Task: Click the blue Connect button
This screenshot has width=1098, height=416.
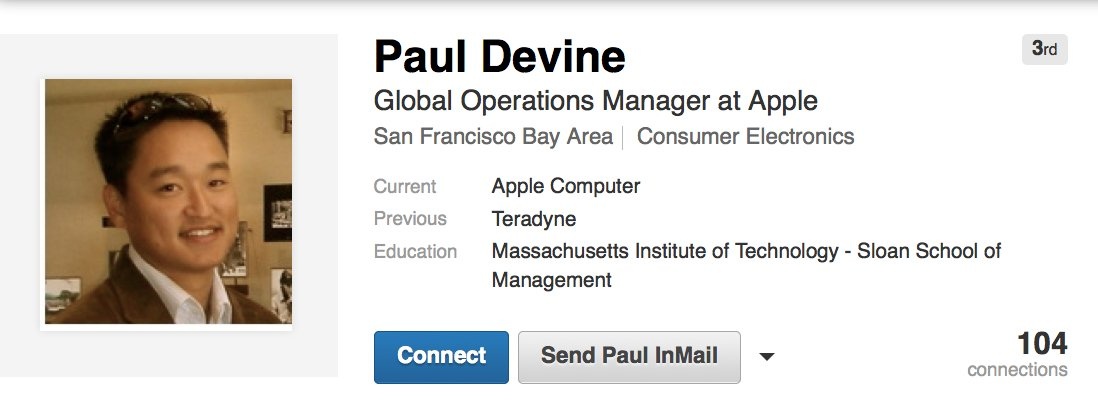Action: pyautogui.click(x=441, y=356)
